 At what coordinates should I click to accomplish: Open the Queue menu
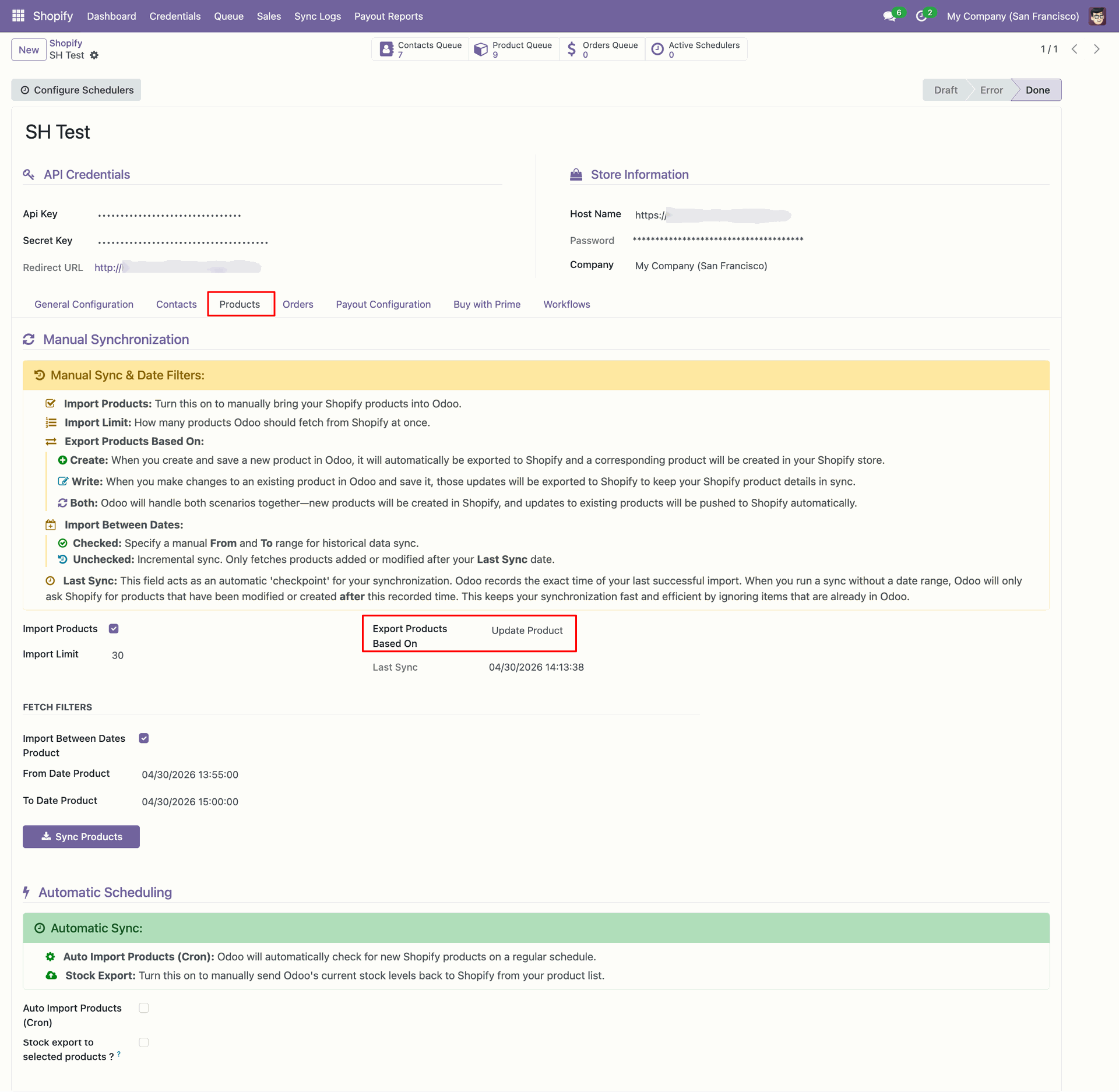[x=228, y=16]
